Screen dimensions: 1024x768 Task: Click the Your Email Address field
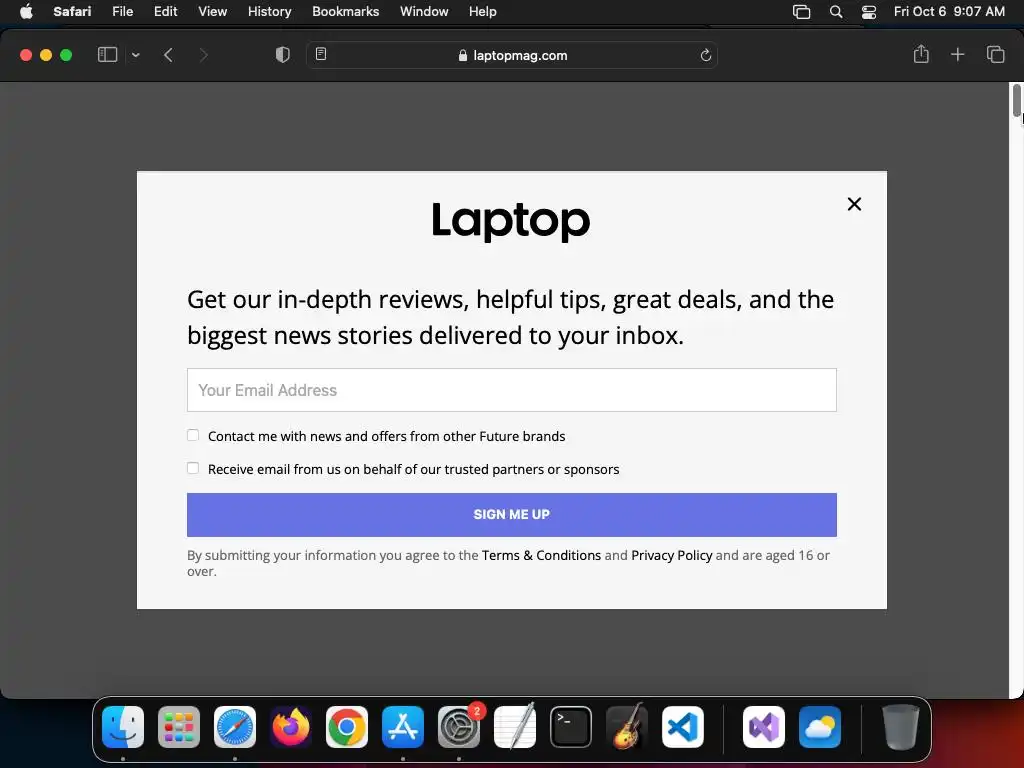[511, 390]
